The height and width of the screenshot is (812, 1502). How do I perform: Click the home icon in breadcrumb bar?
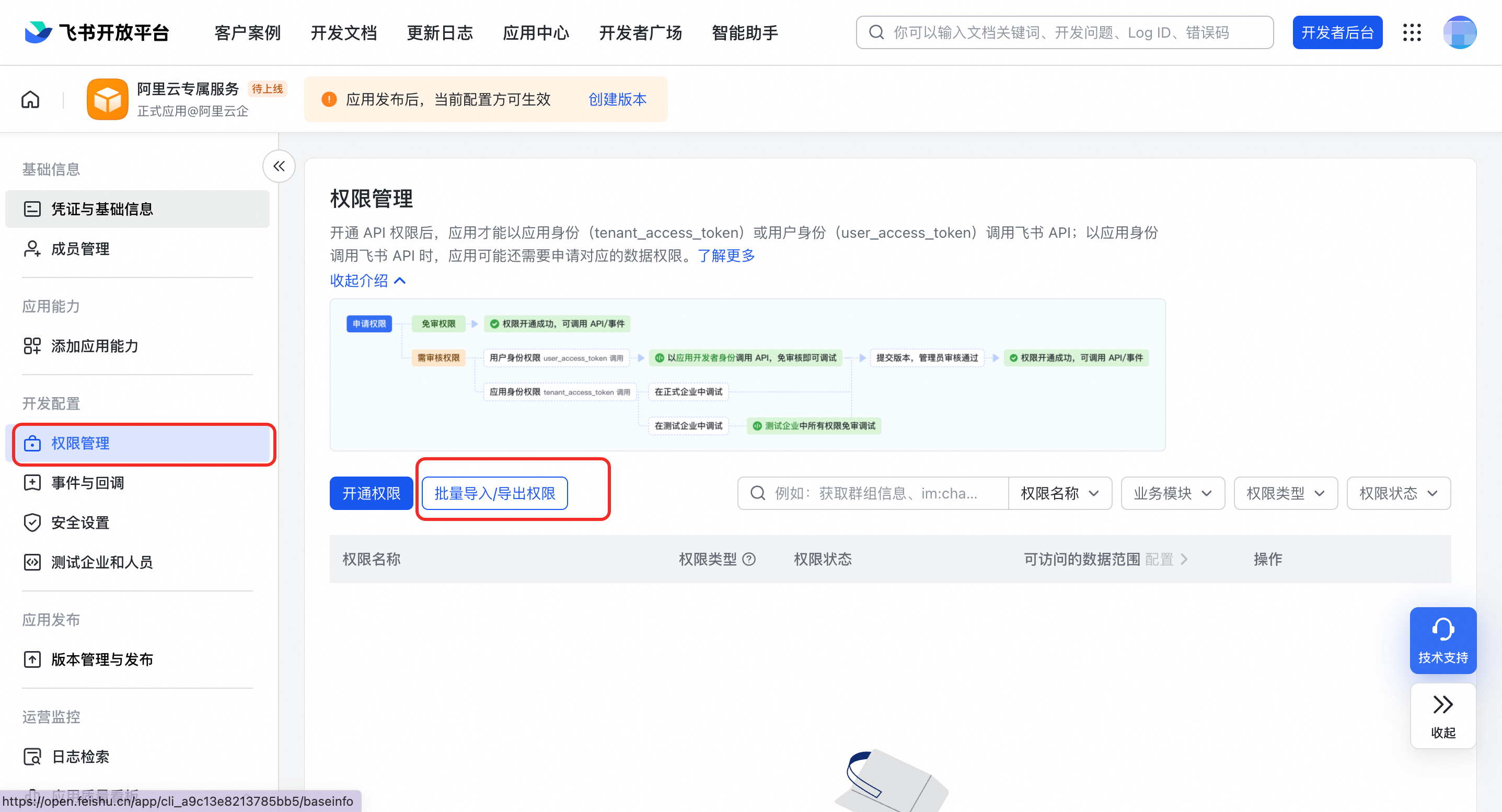(30, 100)
